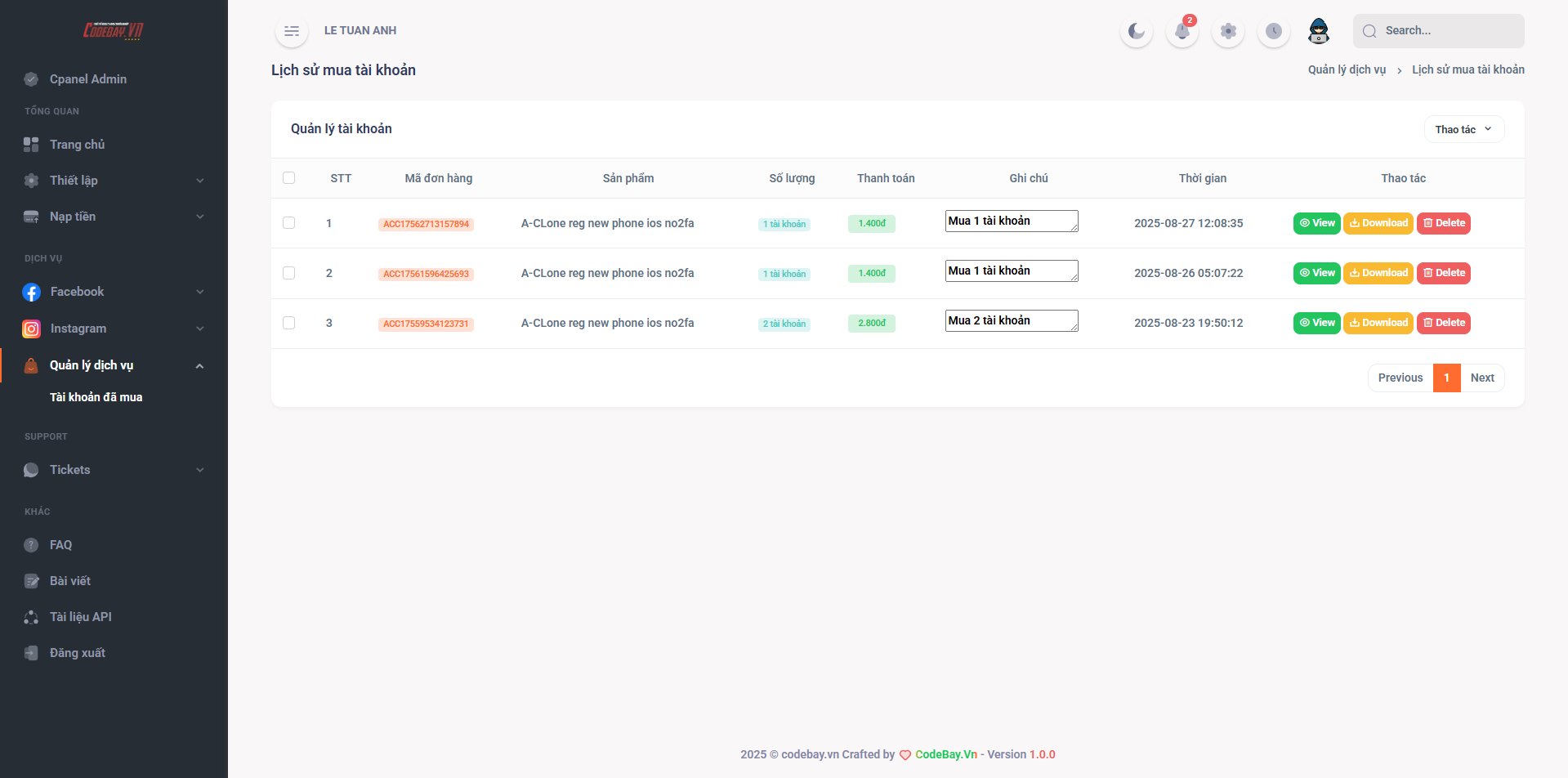The width and height of the screenshot is (1568, 778).
Task: Check the select-all checkbox in table header
Action: point(288,178)
